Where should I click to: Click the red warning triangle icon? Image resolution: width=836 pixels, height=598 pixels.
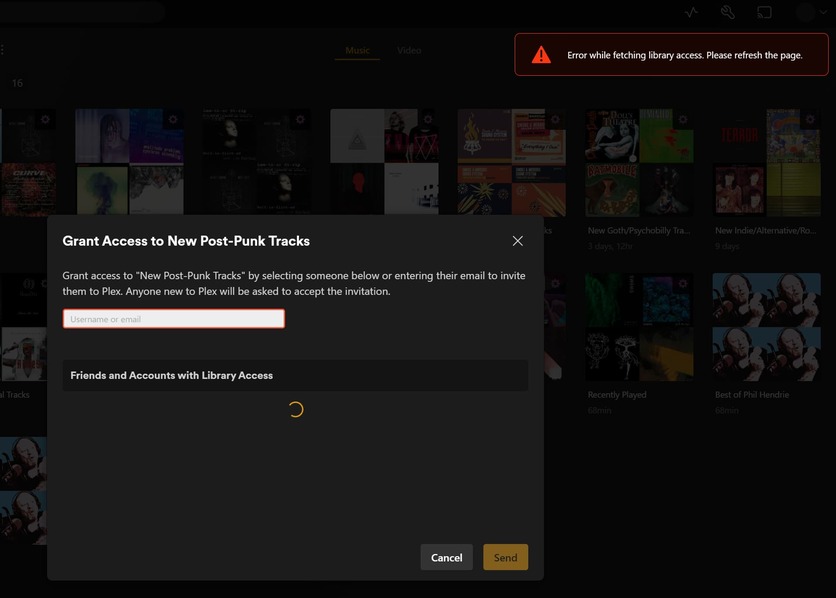(x=541, y=54)
